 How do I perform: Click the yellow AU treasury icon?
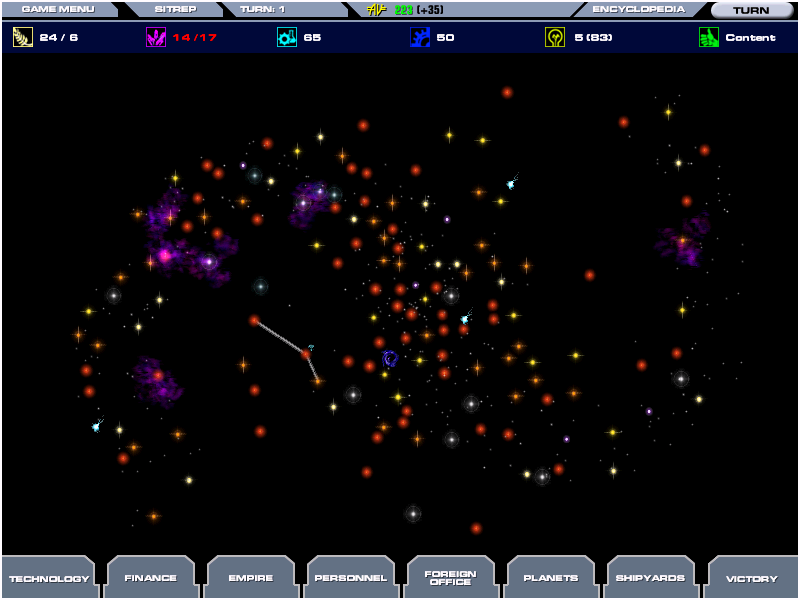376,10
